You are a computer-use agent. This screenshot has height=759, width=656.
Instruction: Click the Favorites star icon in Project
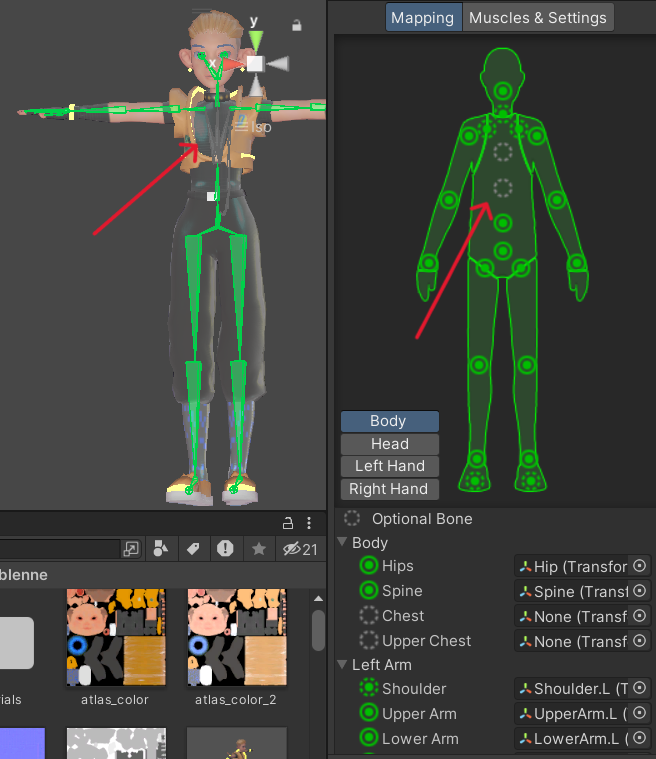pos(258,548)
